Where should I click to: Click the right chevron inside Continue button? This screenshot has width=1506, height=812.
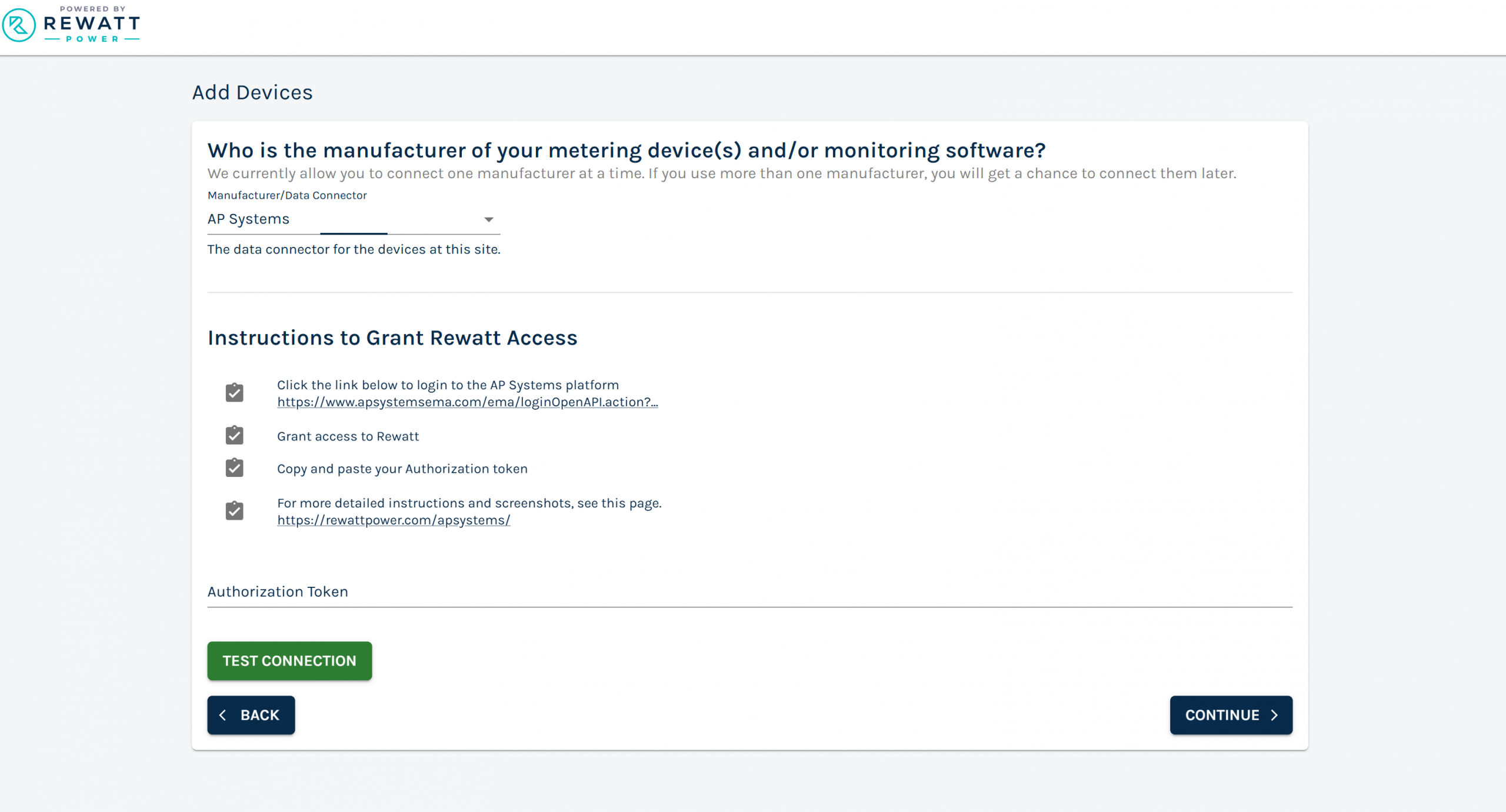[1274, 715]
